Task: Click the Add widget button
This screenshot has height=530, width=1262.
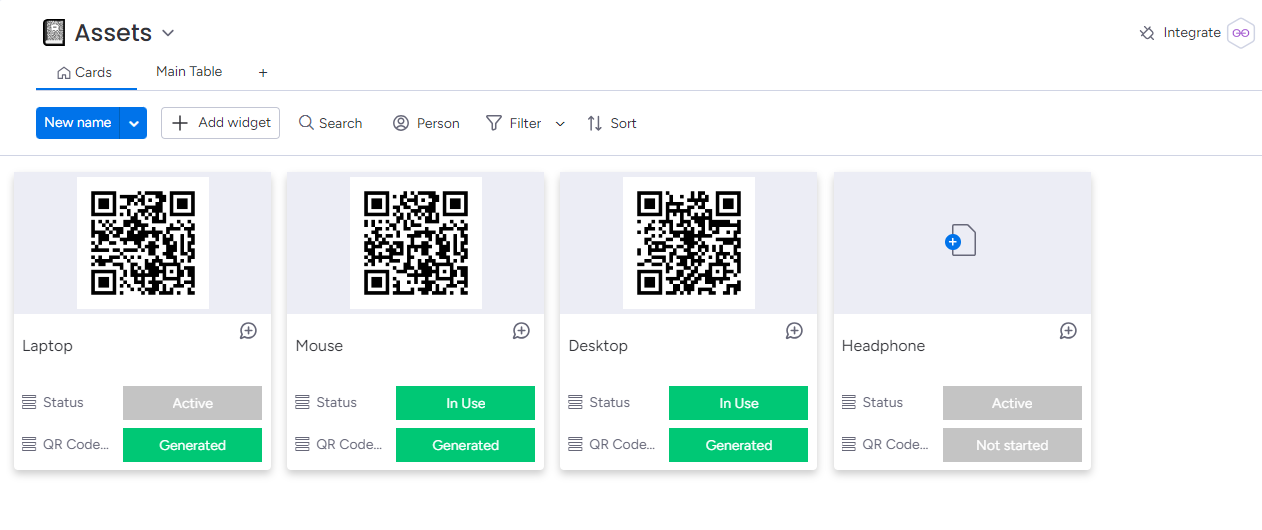Action: [220, 123]
